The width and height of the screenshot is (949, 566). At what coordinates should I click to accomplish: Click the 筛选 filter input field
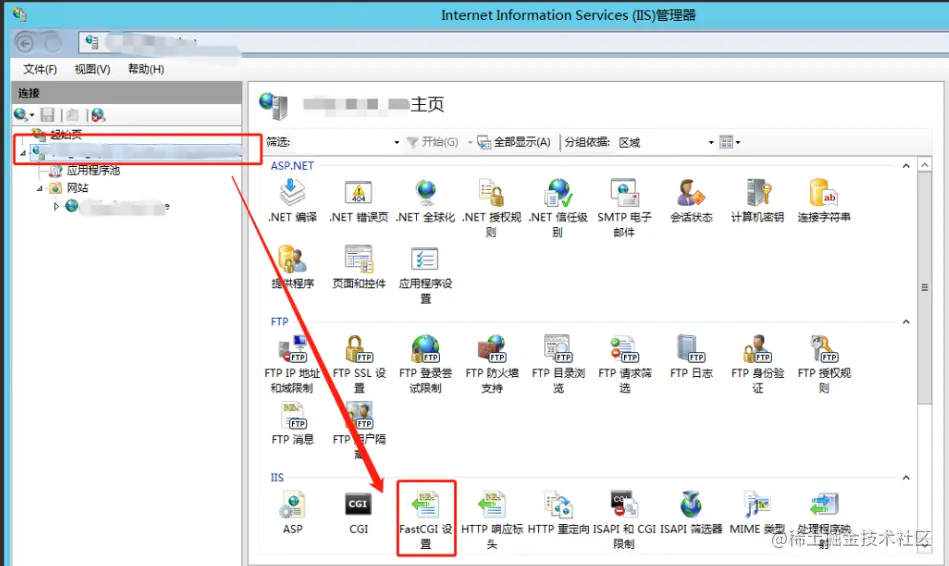[343, 142]
